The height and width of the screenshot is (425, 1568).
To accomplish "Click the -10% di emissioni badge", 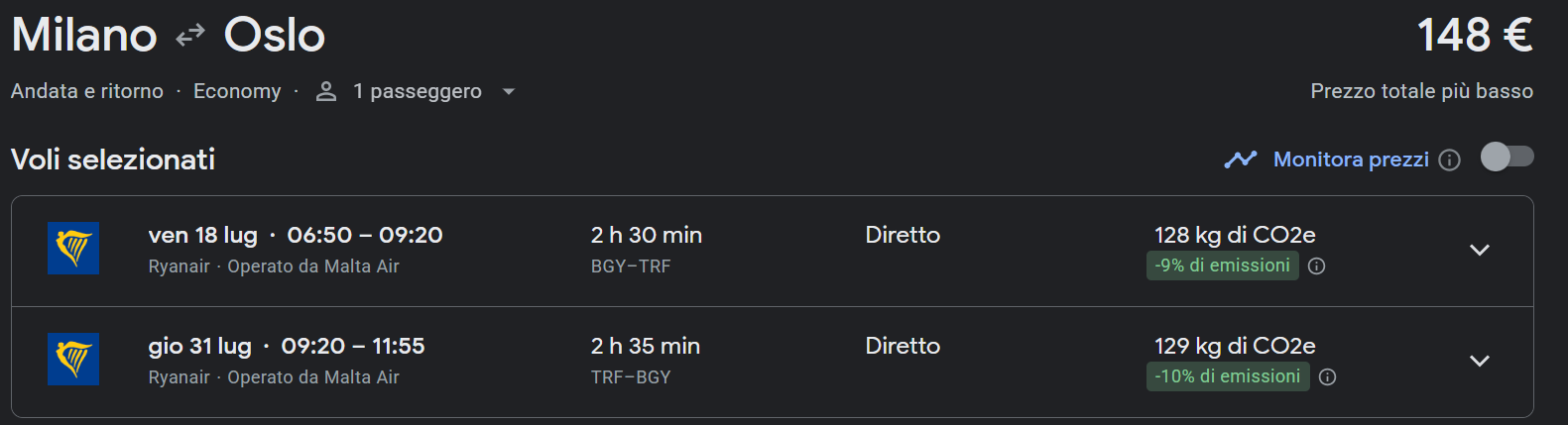I will pos(1227,376).
